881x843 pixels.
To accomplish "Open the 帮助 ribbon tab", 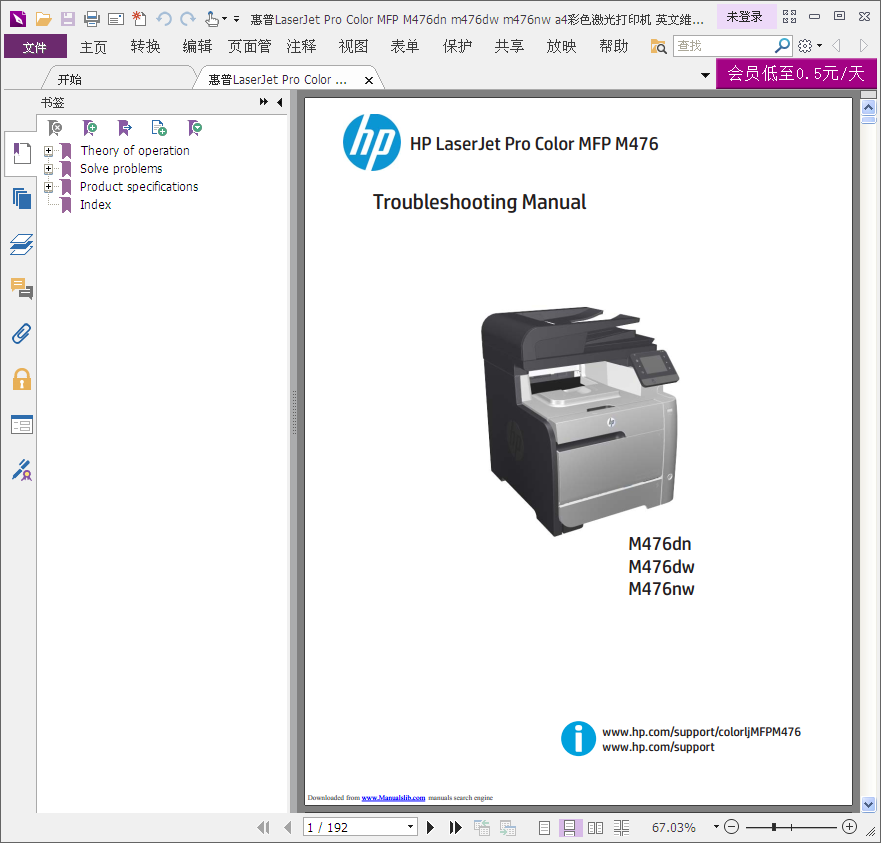I will click(614, 46).
